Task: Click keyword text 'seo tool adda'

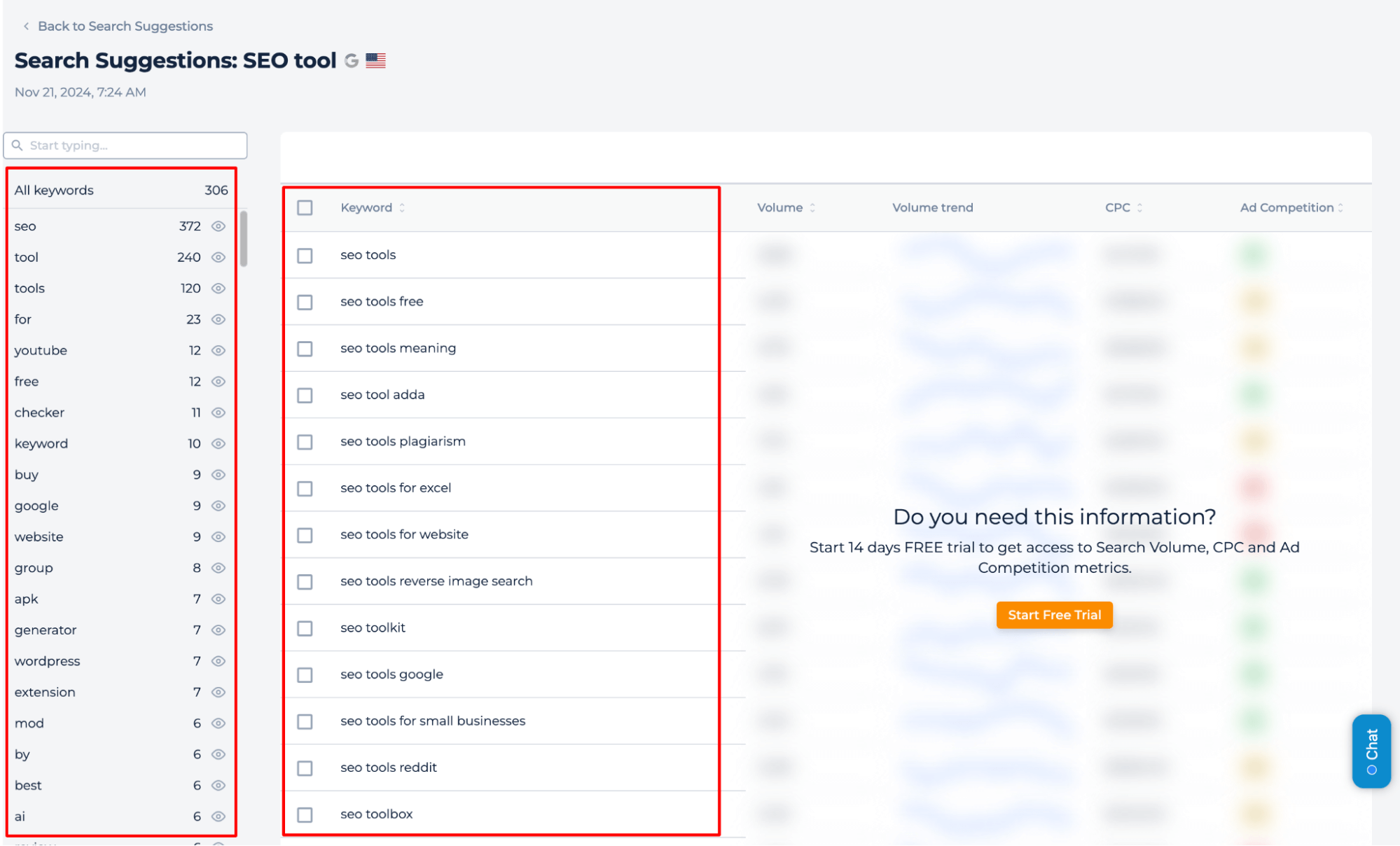Action: click(x=382, y=395)
